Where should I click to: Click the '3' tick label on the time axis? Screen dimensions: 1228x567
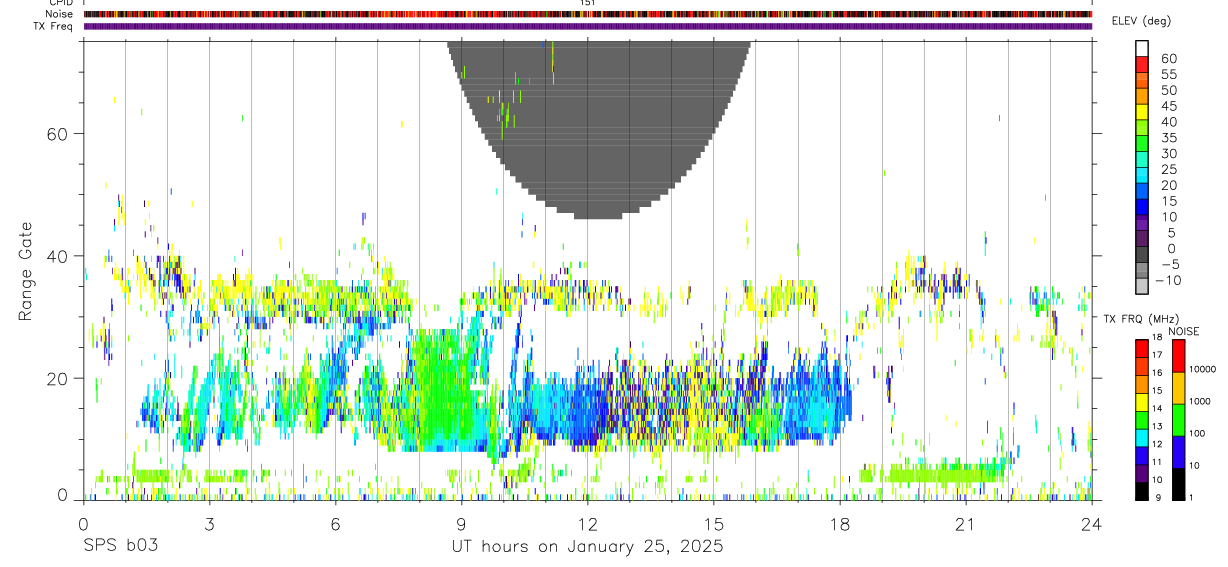(x=209, y=523)
